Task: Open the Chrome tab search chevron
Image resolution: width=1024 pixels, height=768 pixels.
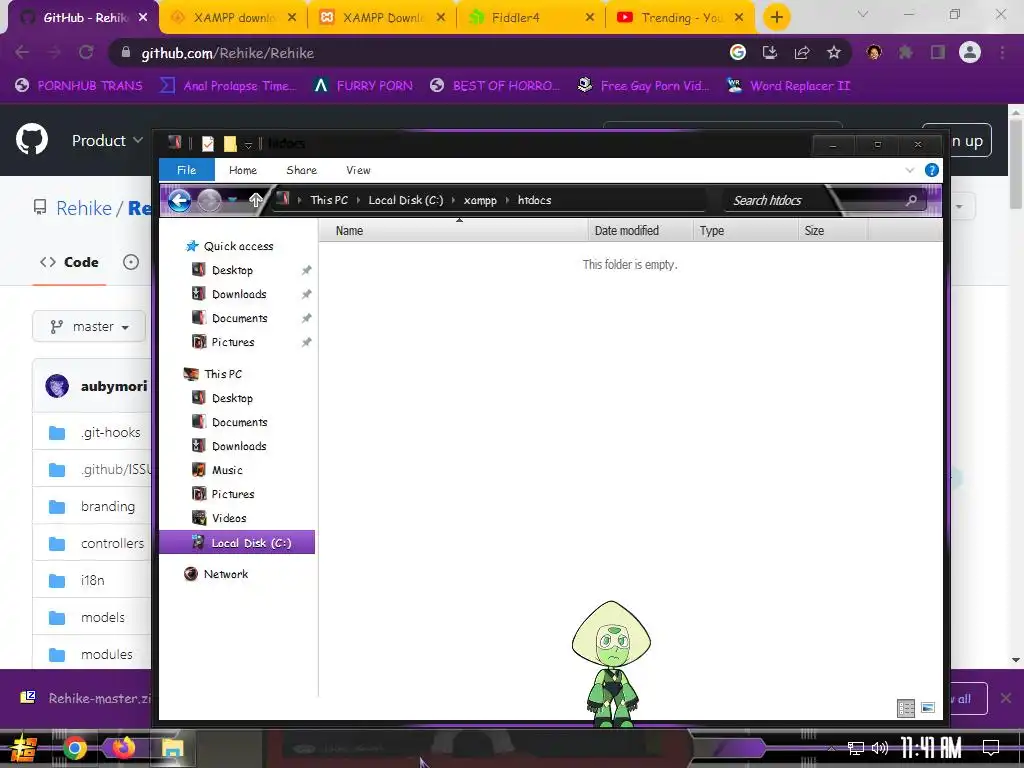Action: click(863, 14)
